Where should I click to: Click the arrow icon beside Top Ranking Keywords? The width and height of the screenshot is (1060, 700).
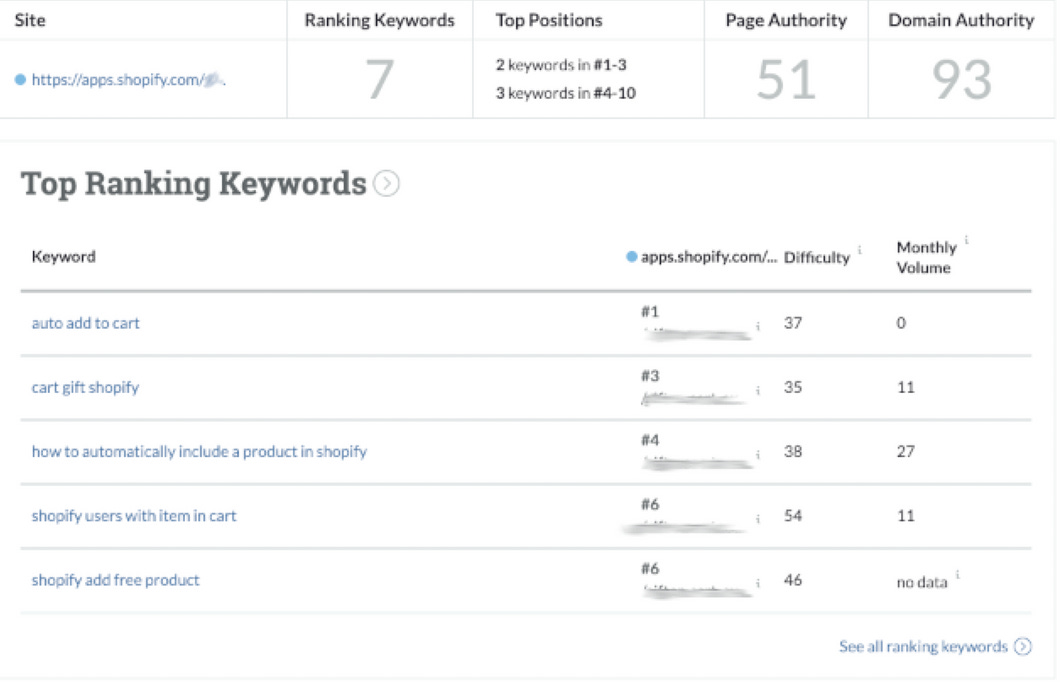386,183
